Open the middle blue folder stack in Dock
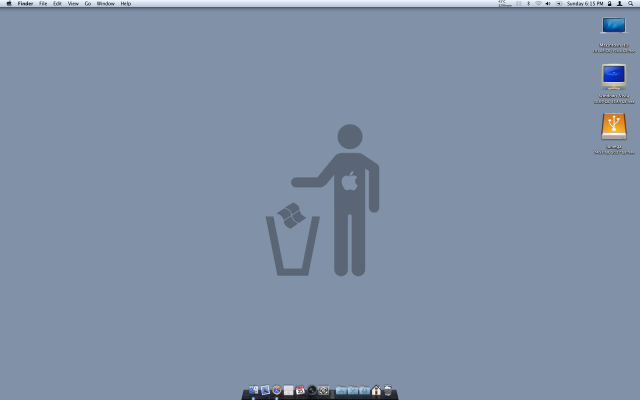Image resolution: width=640 pixels, height=400 pixels. (x=353, y=391)
